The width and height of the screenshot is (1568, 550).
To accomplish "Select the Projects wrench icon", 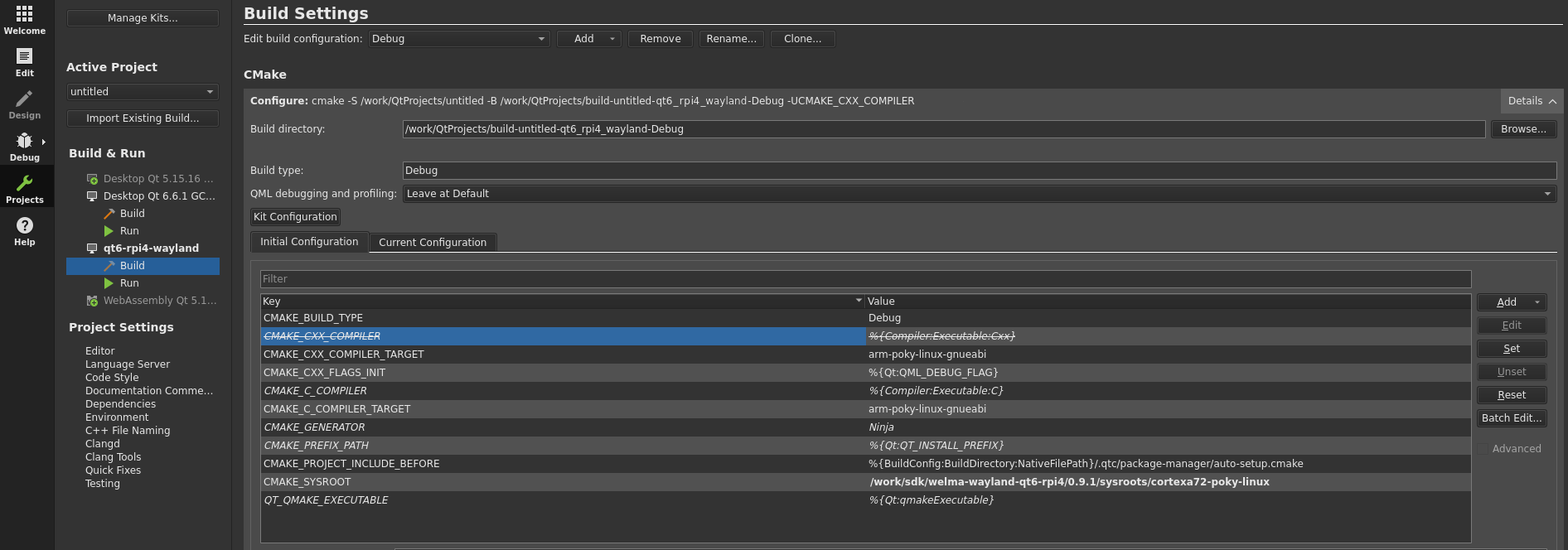I will 24,184.
